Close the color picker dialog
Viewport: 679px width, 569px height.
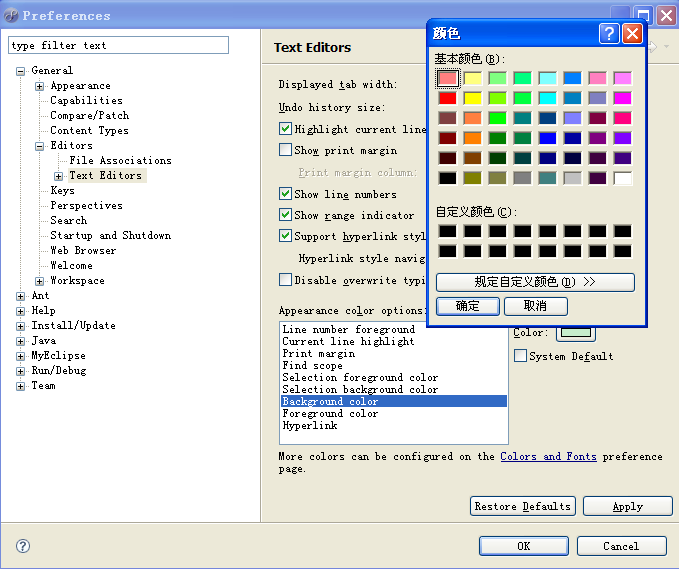pyautogui.click(x=632, y=34)
